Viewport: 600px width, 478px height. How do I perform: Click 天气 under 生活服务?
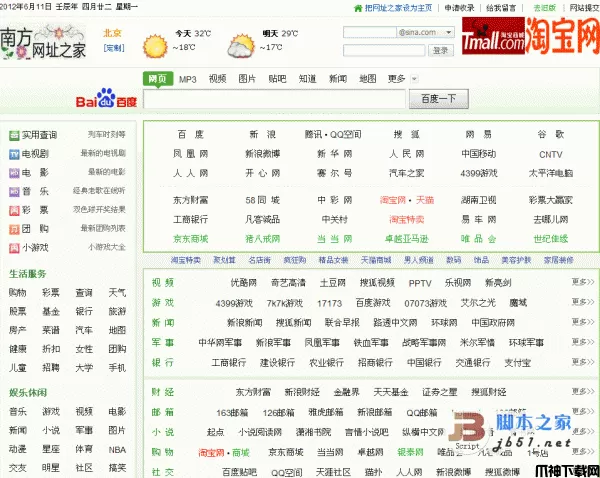tap(117, 293)
